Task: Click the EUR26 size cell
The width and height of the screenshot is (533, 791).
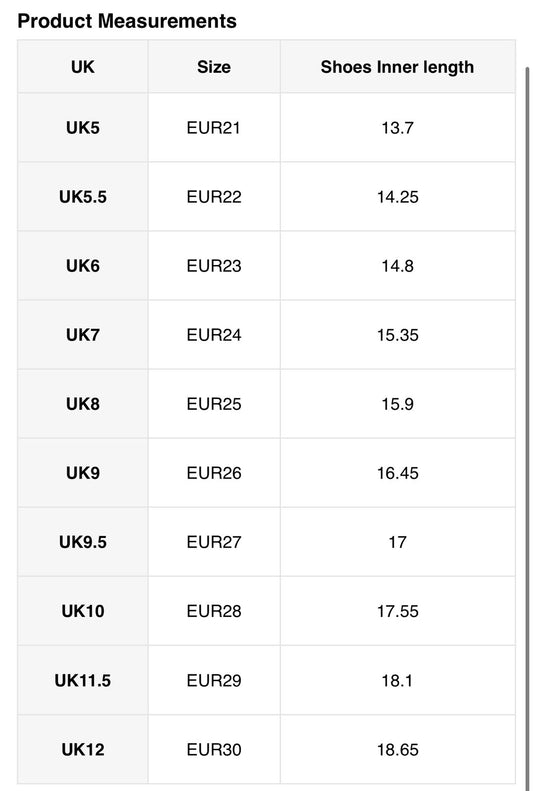Action: [214, 473]
